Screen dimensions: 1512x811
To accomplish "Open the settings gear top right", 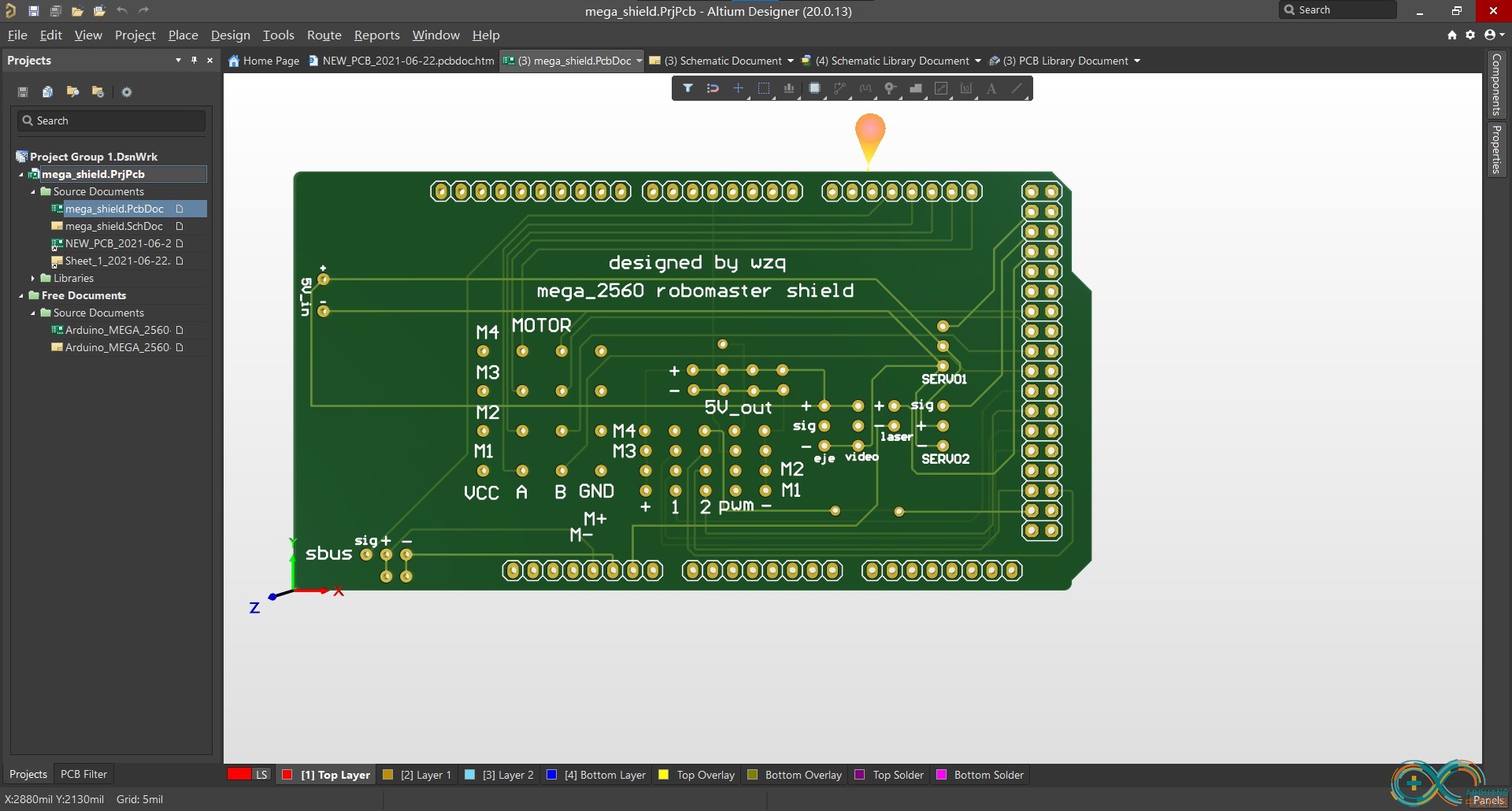I will [x=1470, y=35].
